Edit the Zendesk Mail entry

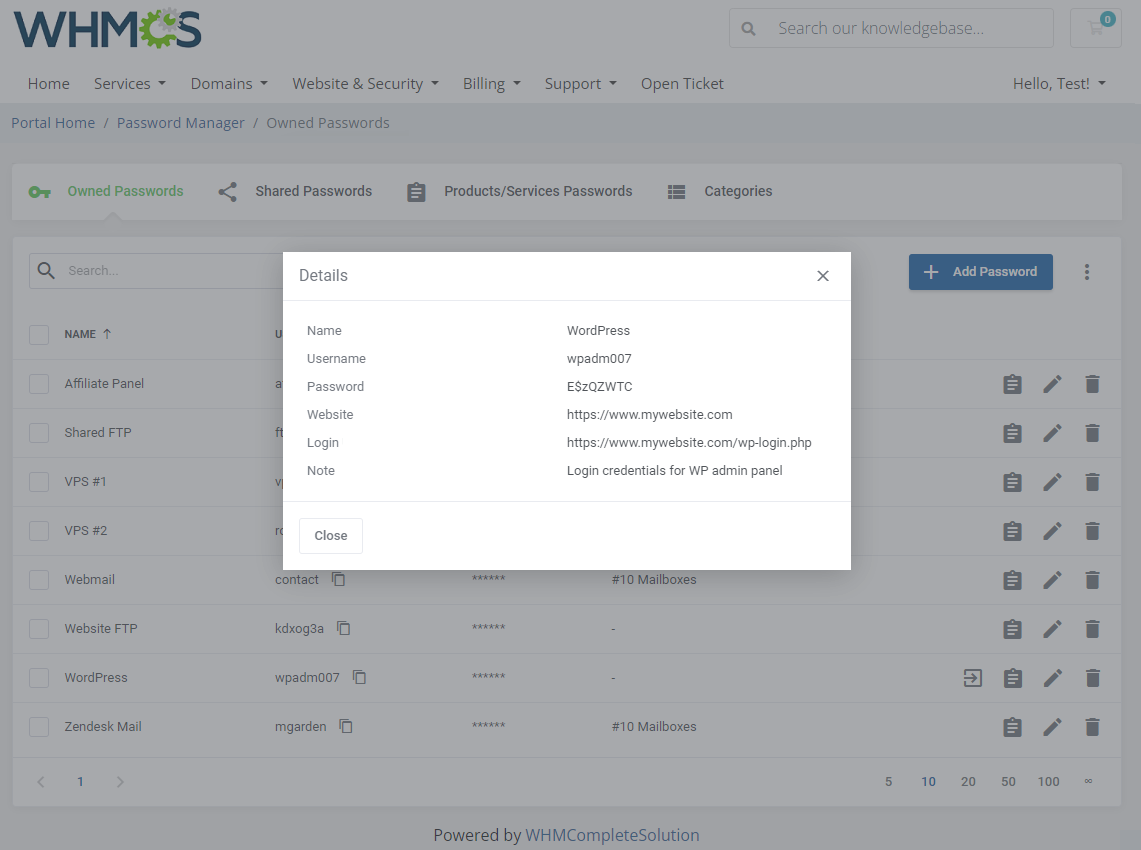click(x=1052, y=727)
